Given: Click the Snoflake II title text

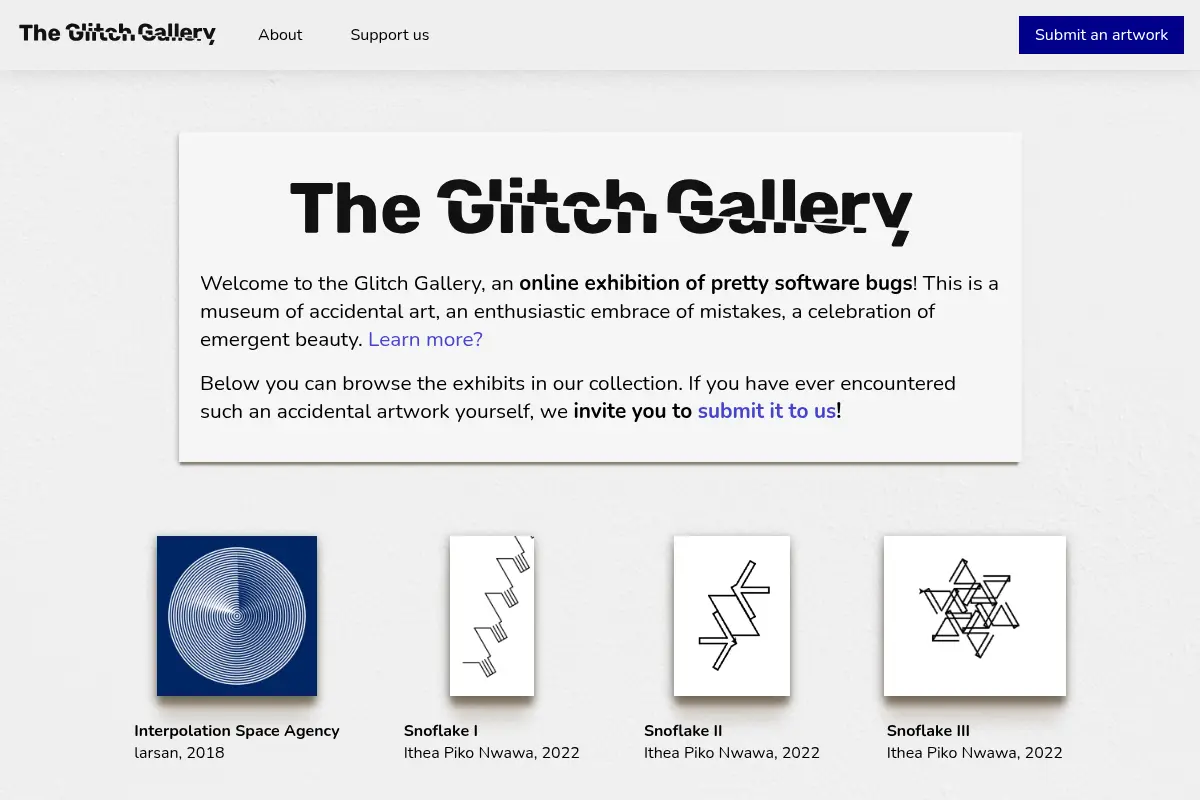Looking at the screenshot, I should (683, 731).
